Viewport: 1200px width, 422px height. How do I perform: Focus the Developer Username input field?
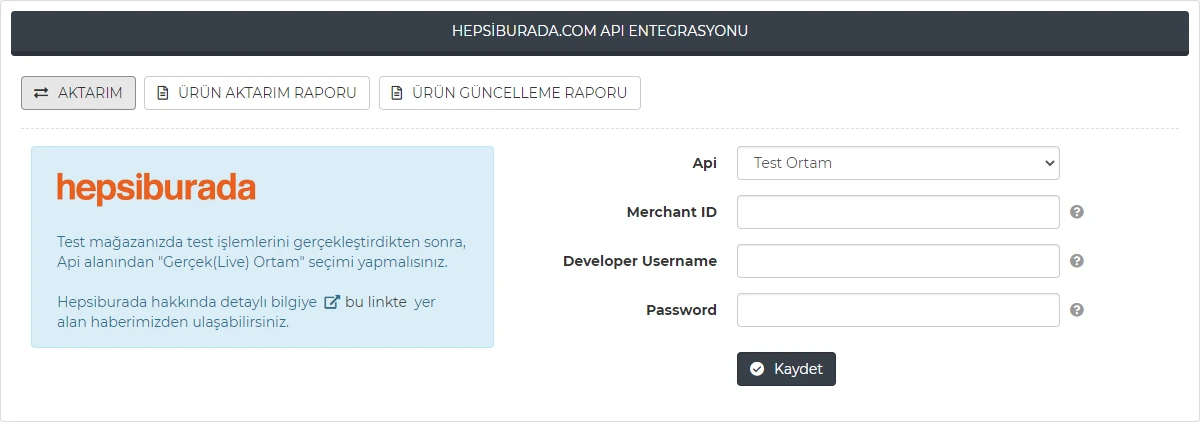tap(898, 261)
